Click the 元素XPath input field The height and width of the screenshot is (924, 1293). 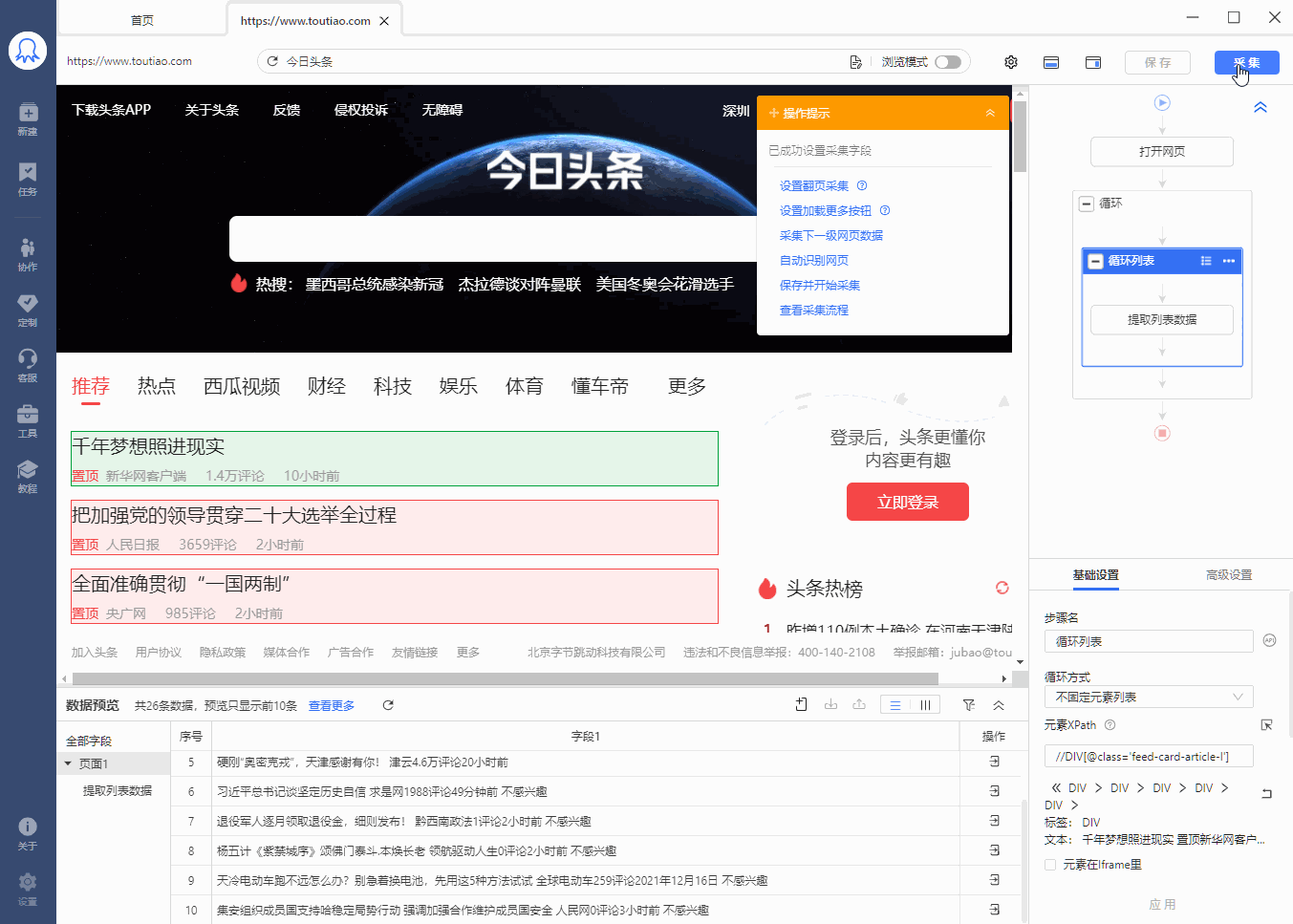coord(1149,757)
